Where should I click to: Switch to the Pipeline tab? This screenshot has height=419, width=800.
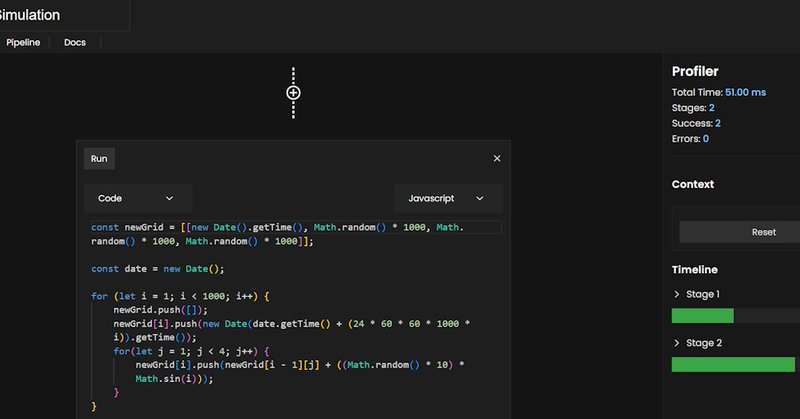pos(23,42)
